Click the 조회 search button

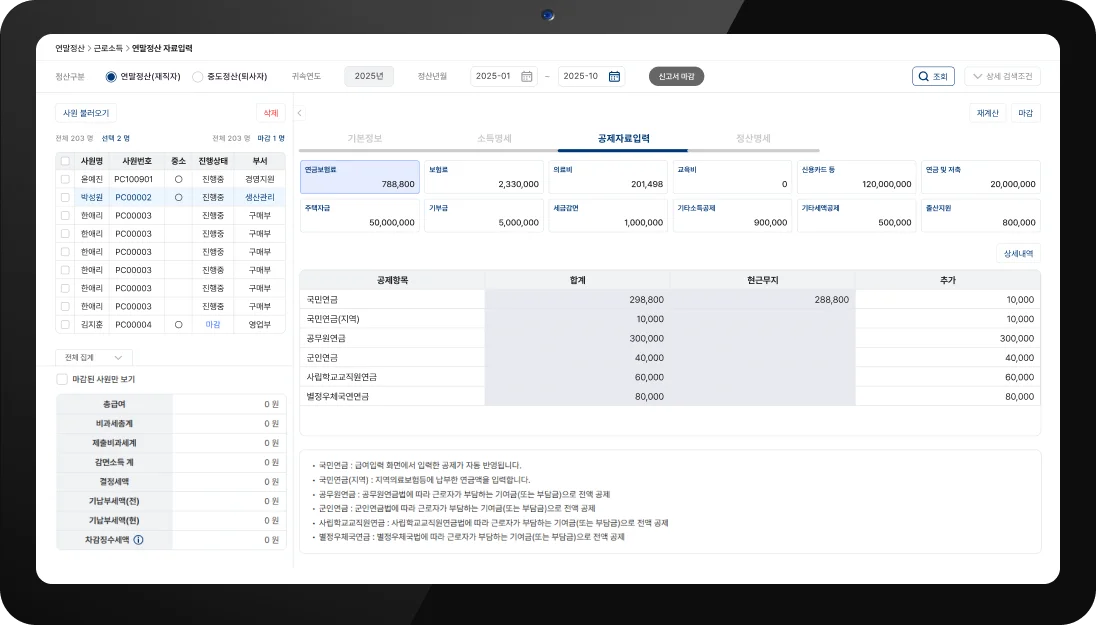click(933, 76)
